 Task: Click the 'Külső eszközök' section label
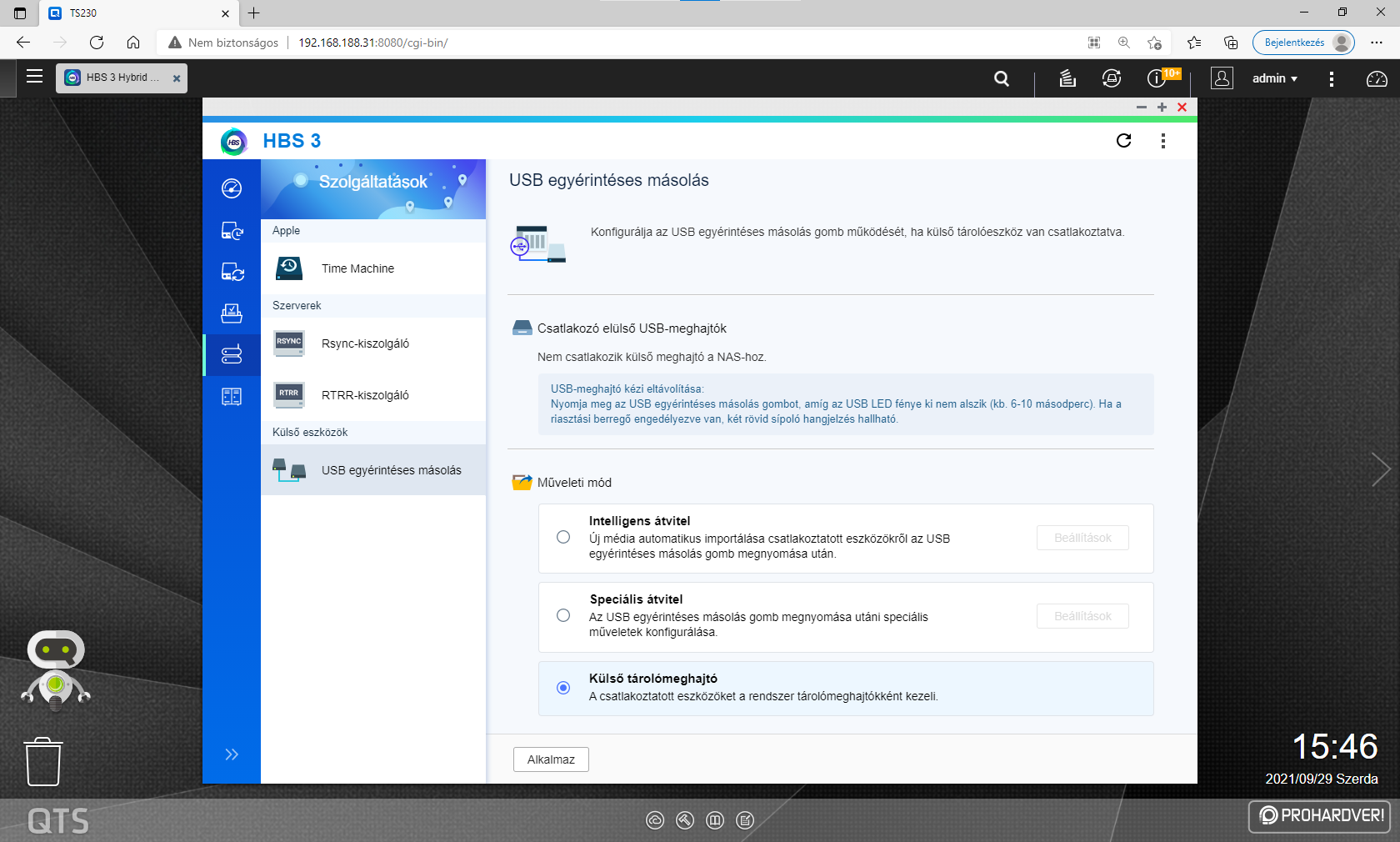click(310, 433)
